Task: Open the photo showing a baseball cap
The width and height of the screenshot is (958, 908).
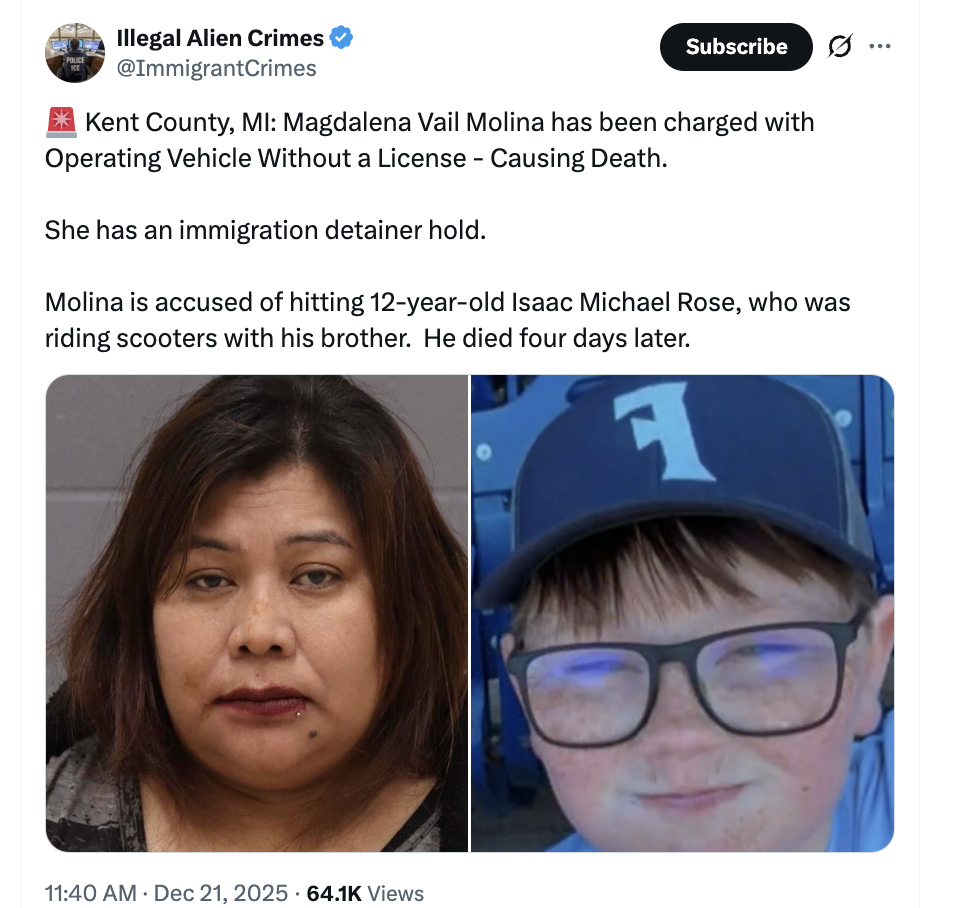Action: pyautogui.click(x=682, y=613)
